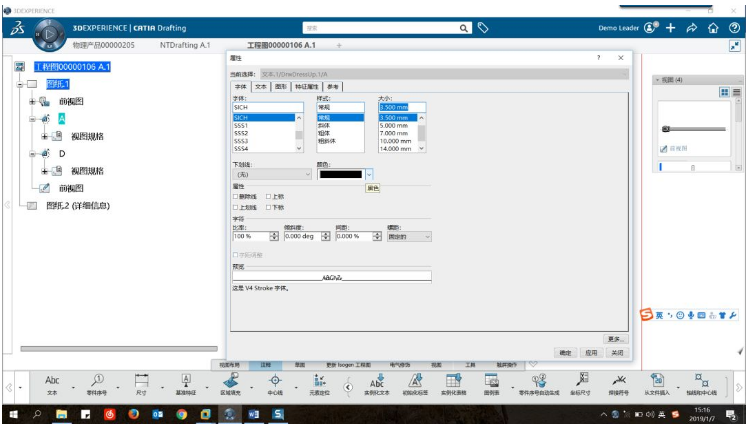Screen dimensions: 749x429
Task: Open the 模型 dropdown showing 固定的
Action: pyautogui.click(x=409, y=236)
